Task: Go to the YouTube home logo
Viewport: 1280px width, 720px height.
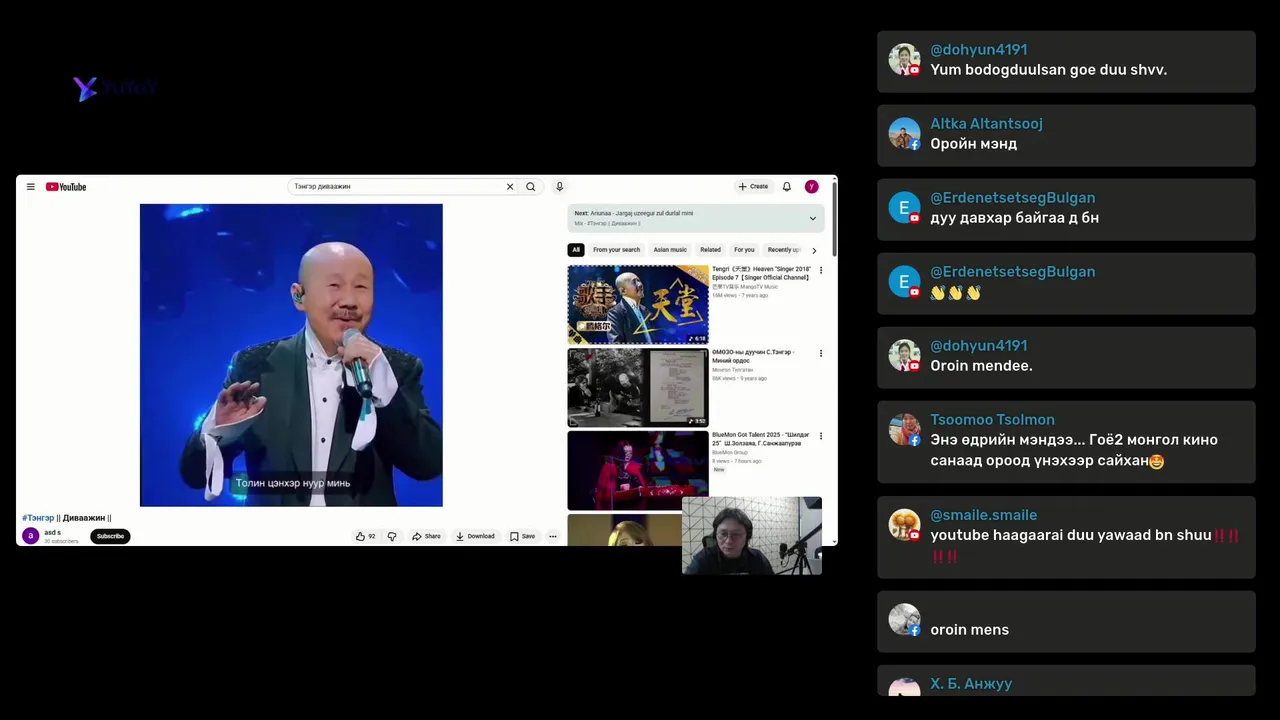Action: pyautogui.click(x=66, y=187)
